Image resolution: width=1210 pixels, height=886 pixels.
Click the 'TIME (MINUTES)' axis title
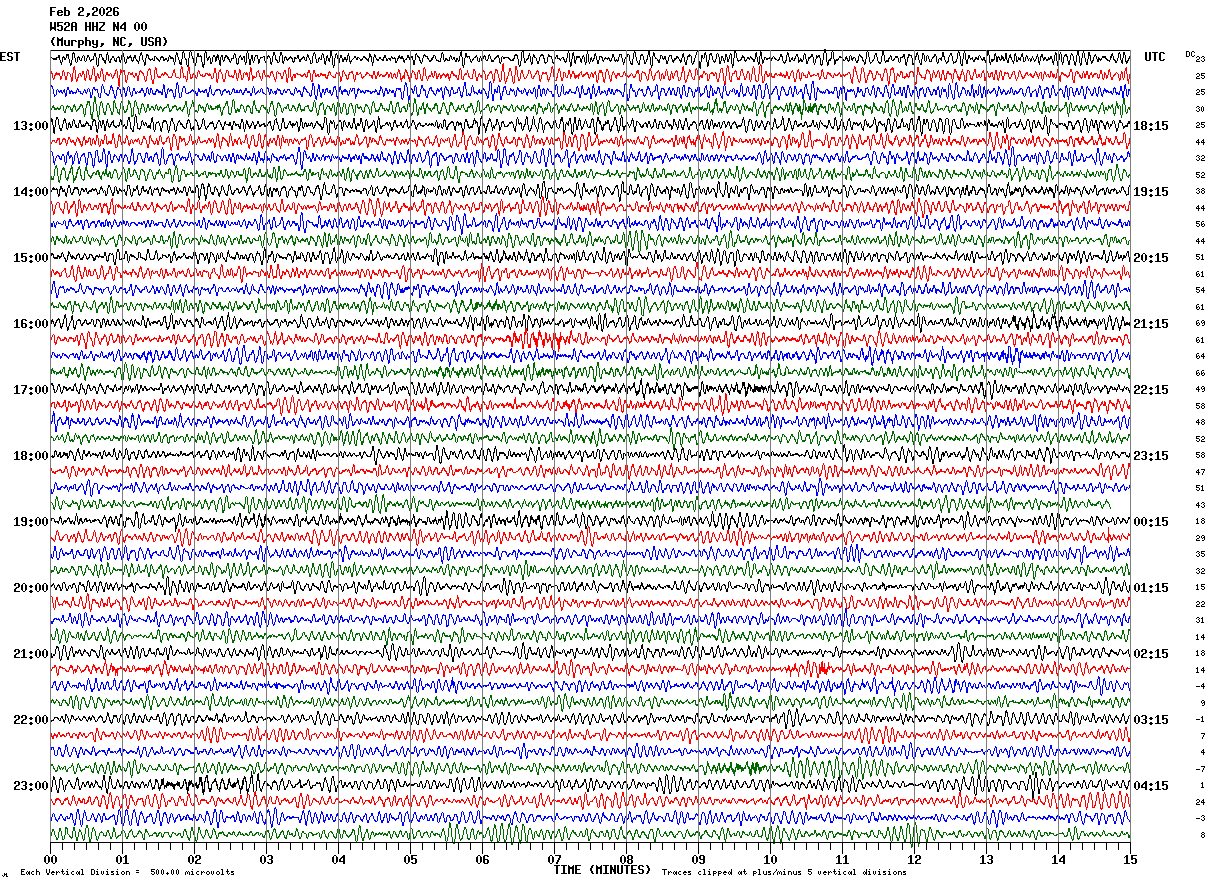point(602,870)
